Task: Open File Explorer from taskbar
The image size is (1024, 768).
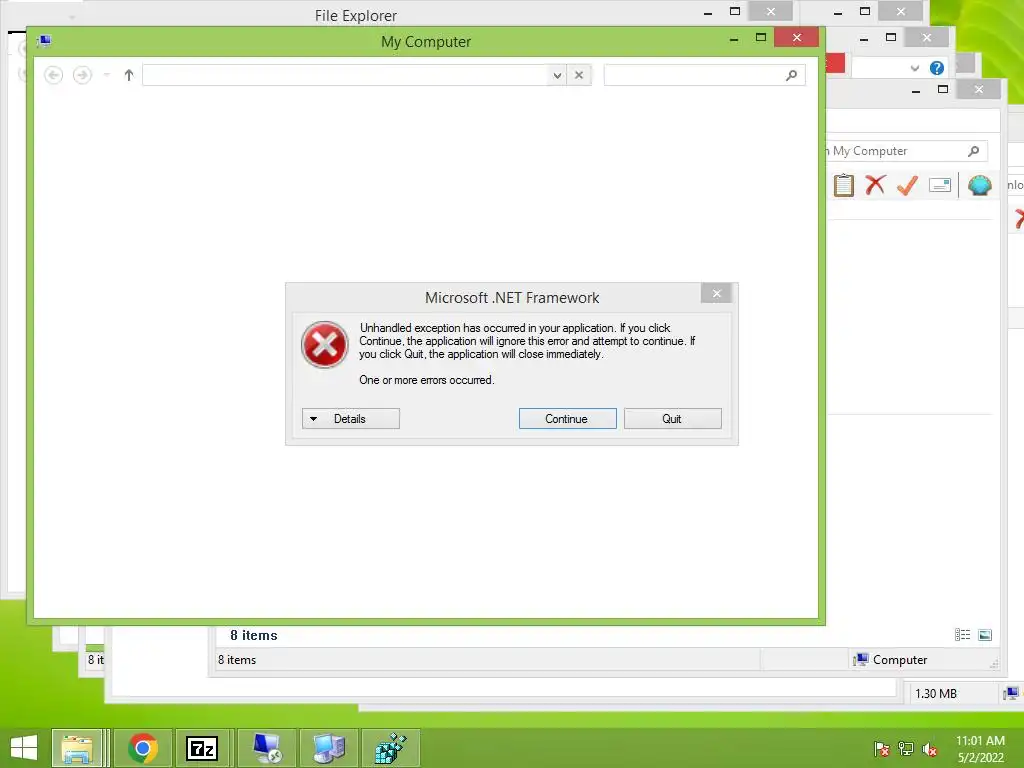Action: click(77, 748)
